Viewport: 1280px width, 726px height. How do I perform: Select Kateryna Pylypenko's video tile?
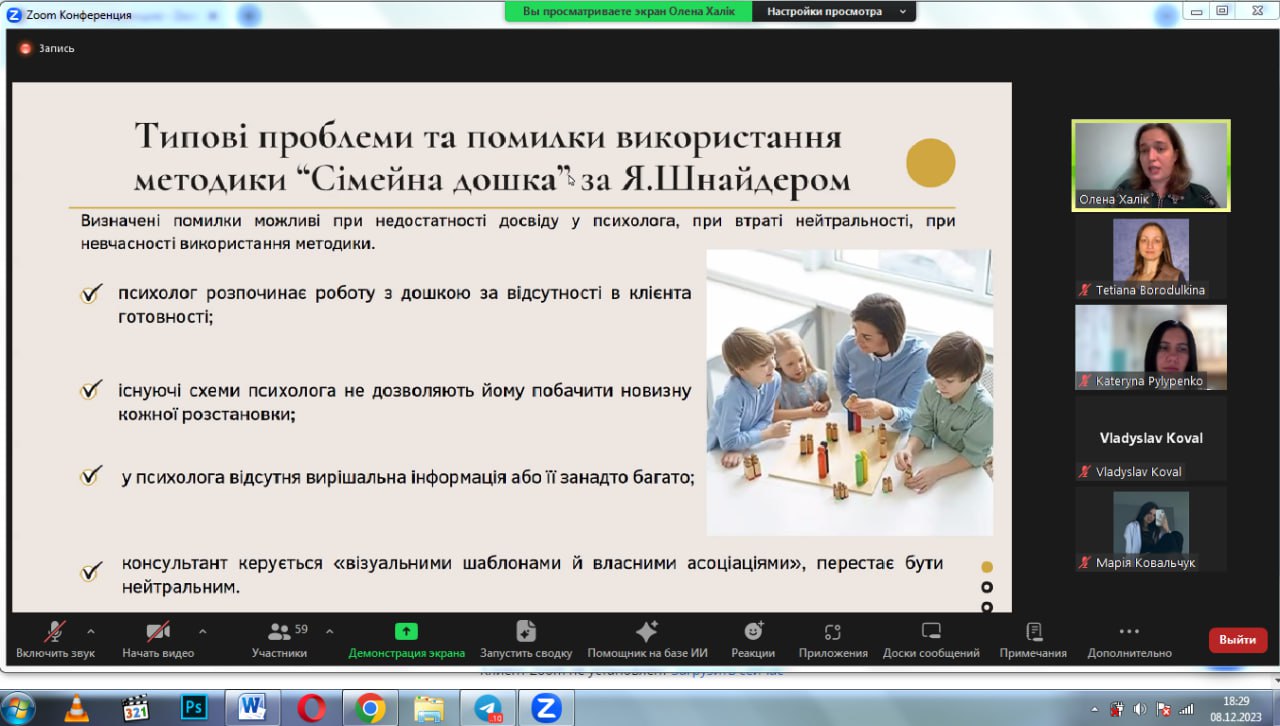tap(1151, 347)
